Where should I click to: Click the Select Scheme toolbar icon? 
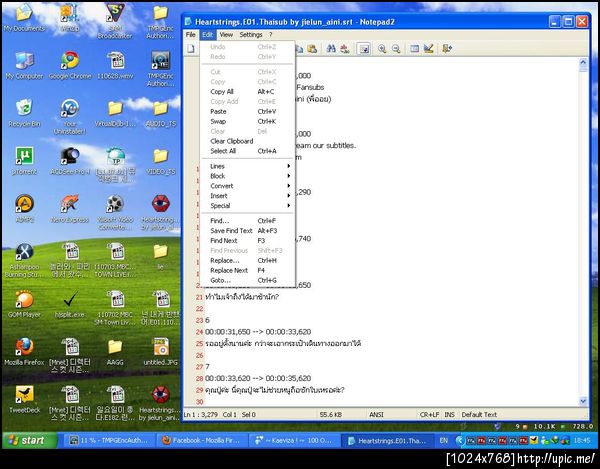pyautogui.click(x=414, y=49)
